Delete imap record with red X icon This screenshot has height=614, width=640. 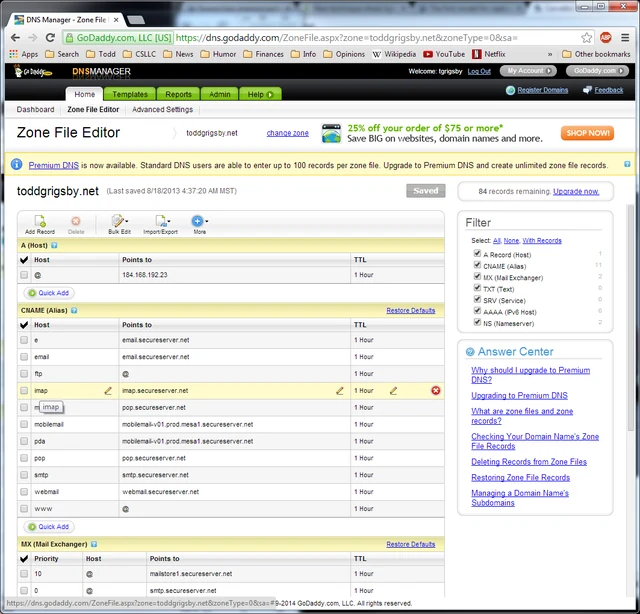pos(436,391)
